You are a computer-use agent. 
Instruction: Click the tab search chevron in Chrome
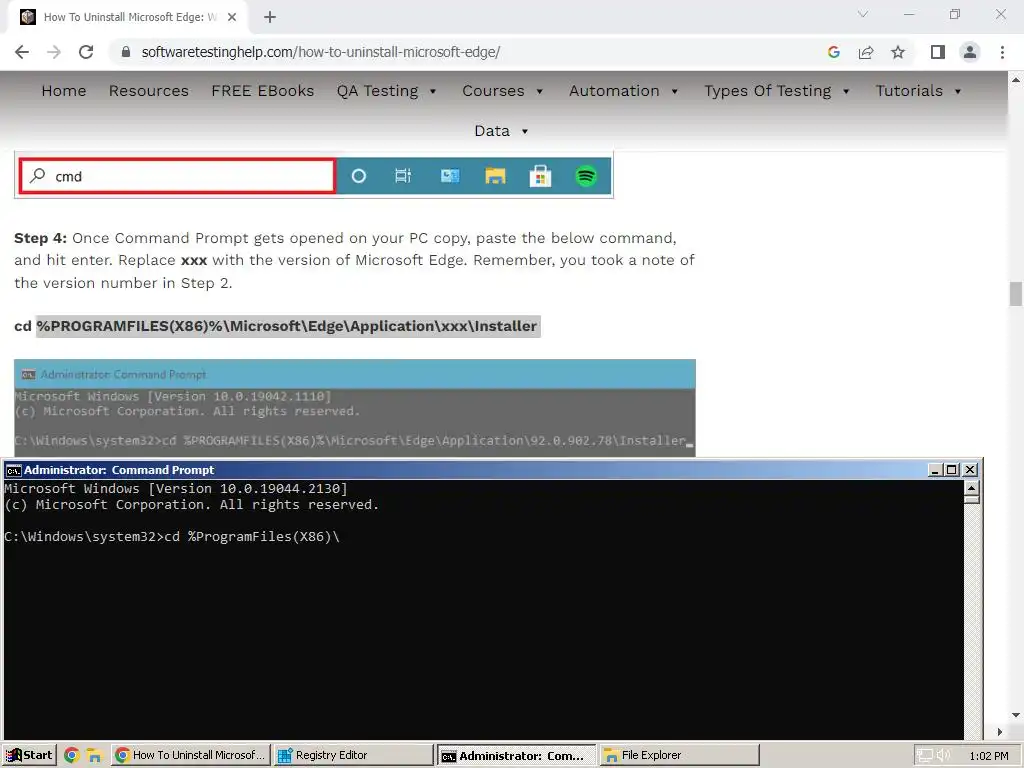(x=863, y=14)
